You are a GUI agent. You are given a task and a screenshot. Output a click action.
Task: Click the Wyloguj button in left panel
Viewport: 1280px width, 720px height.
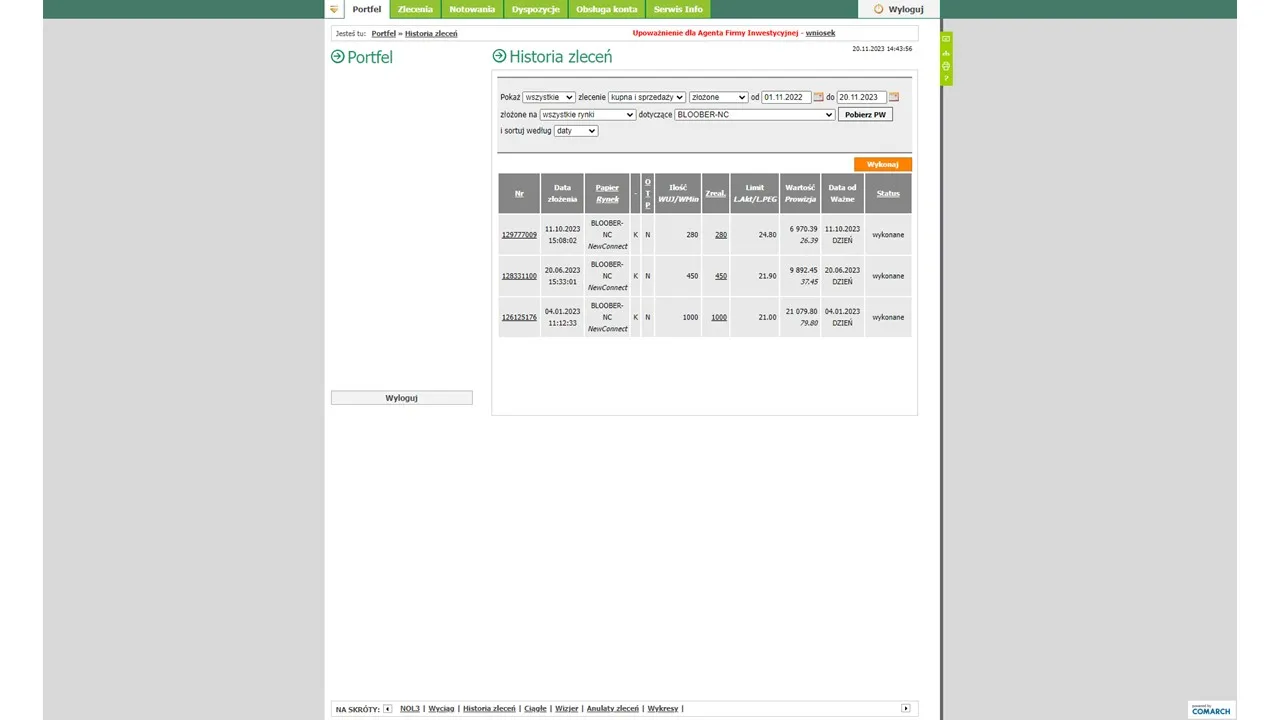pos(401,398)
